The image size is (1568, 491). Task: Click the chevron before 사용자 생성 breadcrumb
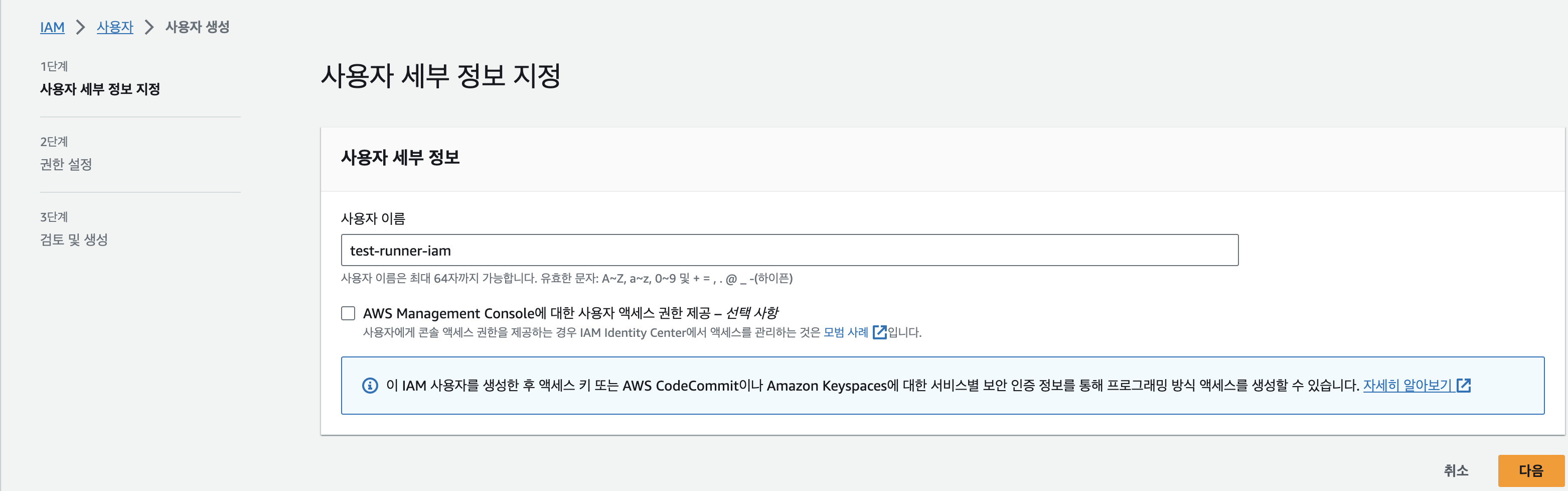(149, 28)
